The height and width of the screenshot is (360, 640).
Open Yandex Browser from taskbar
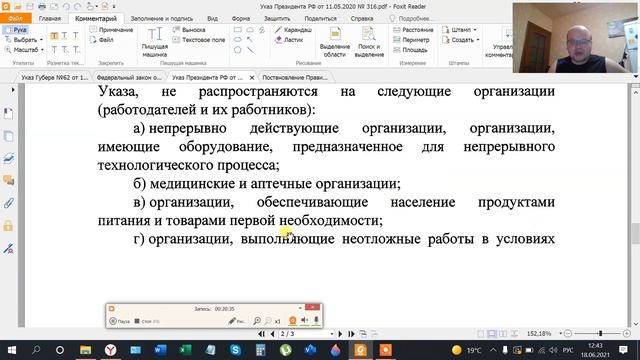click(111, 350)
